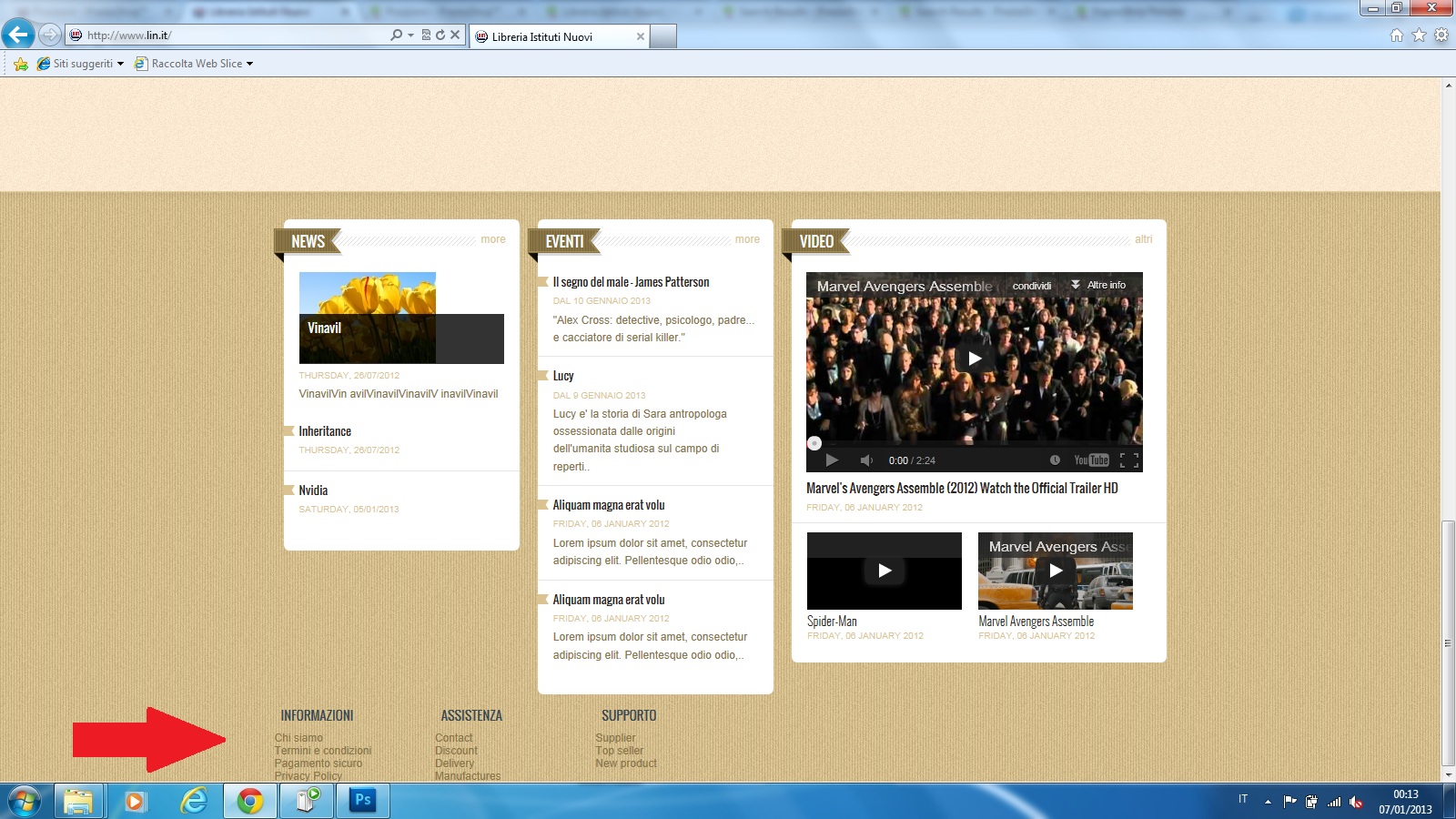1456x819 pixels.
Task: Open footer link Chi siamo
Action: (298, 738)
